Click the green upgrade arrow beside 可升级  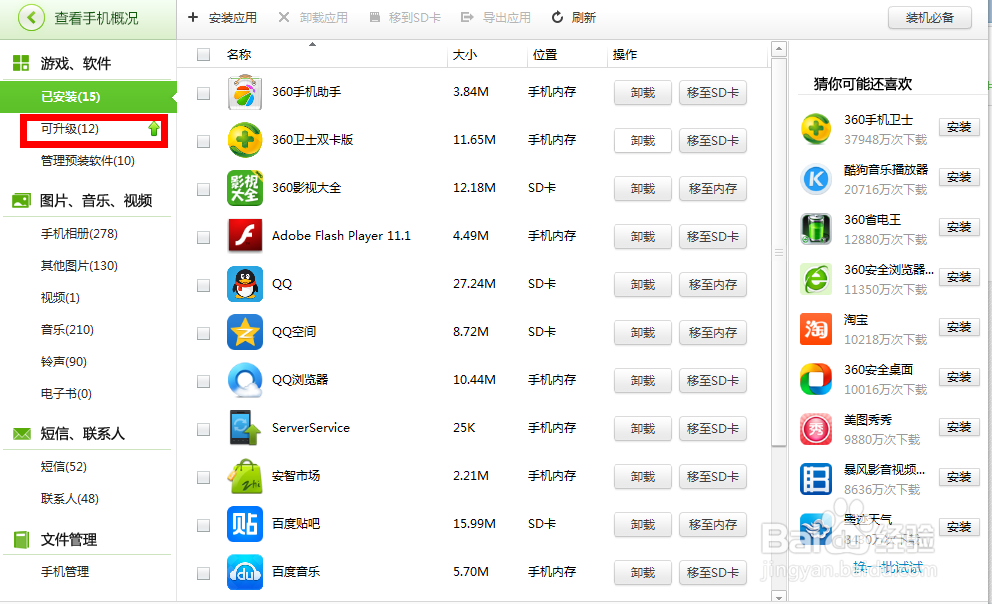coord(154,129)
